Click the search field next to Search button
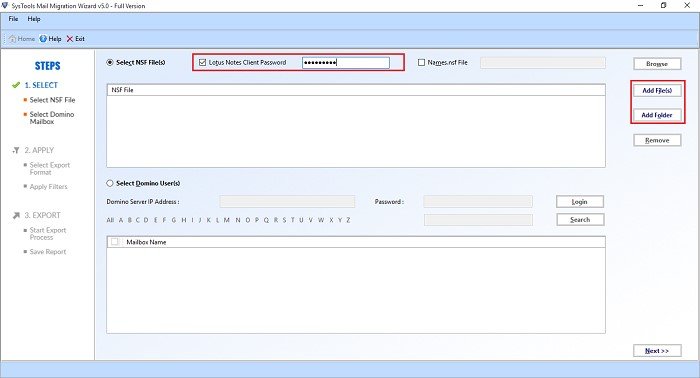 pos(478,220)
